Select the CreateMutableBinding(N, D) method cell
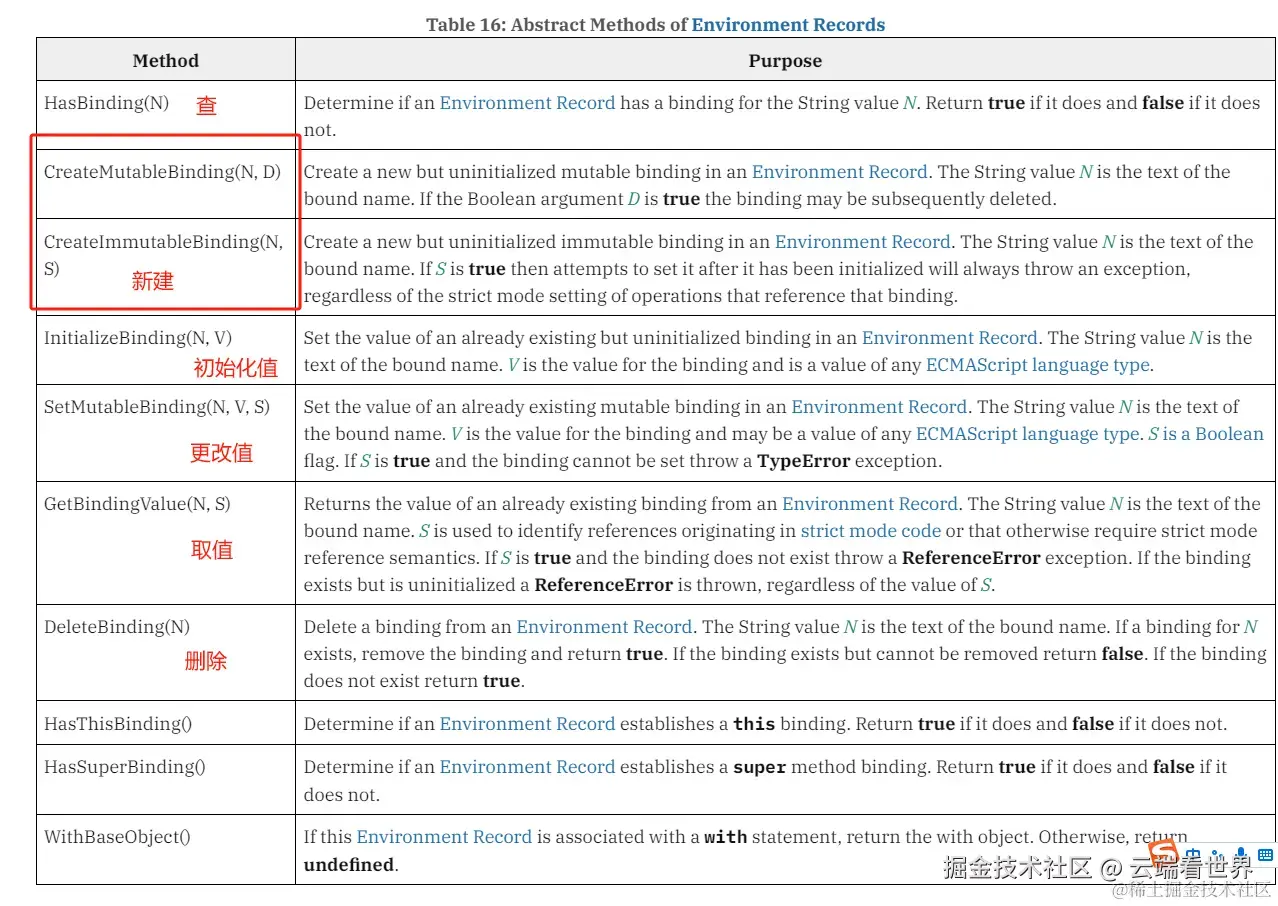This screenshot has width=1278, height=906. (166, 184)
